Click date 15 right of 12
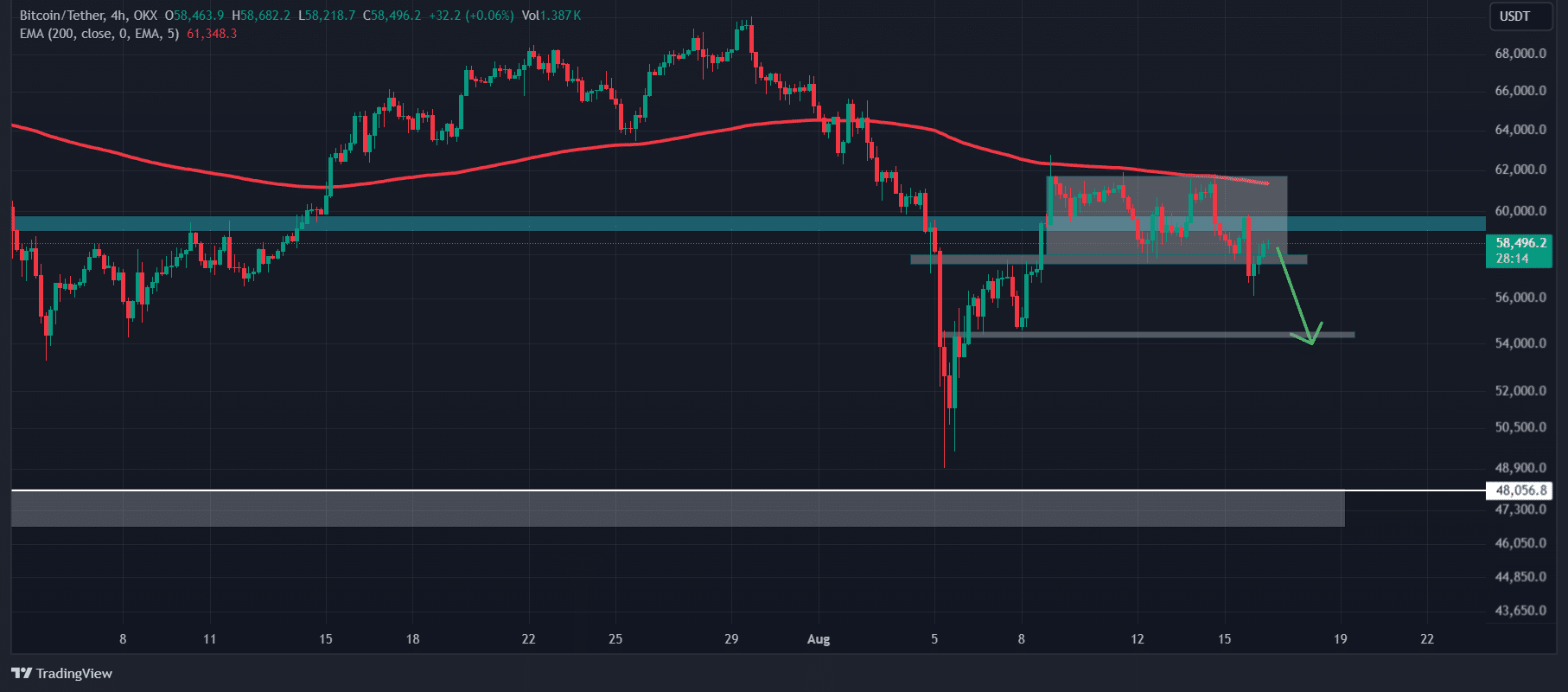Image resolution: width=1568 pixels, height=692 pixels. pyautogui.click(x=1224, y=639)
